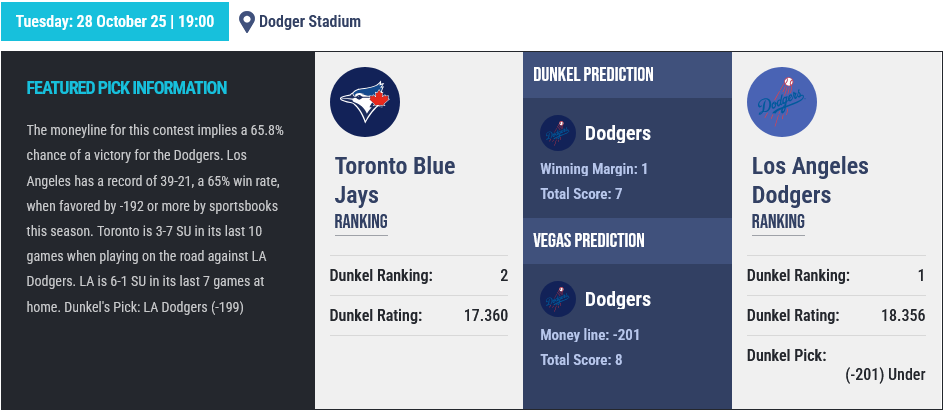Open the Toronto Blue Jays team name

pos(395,179)
